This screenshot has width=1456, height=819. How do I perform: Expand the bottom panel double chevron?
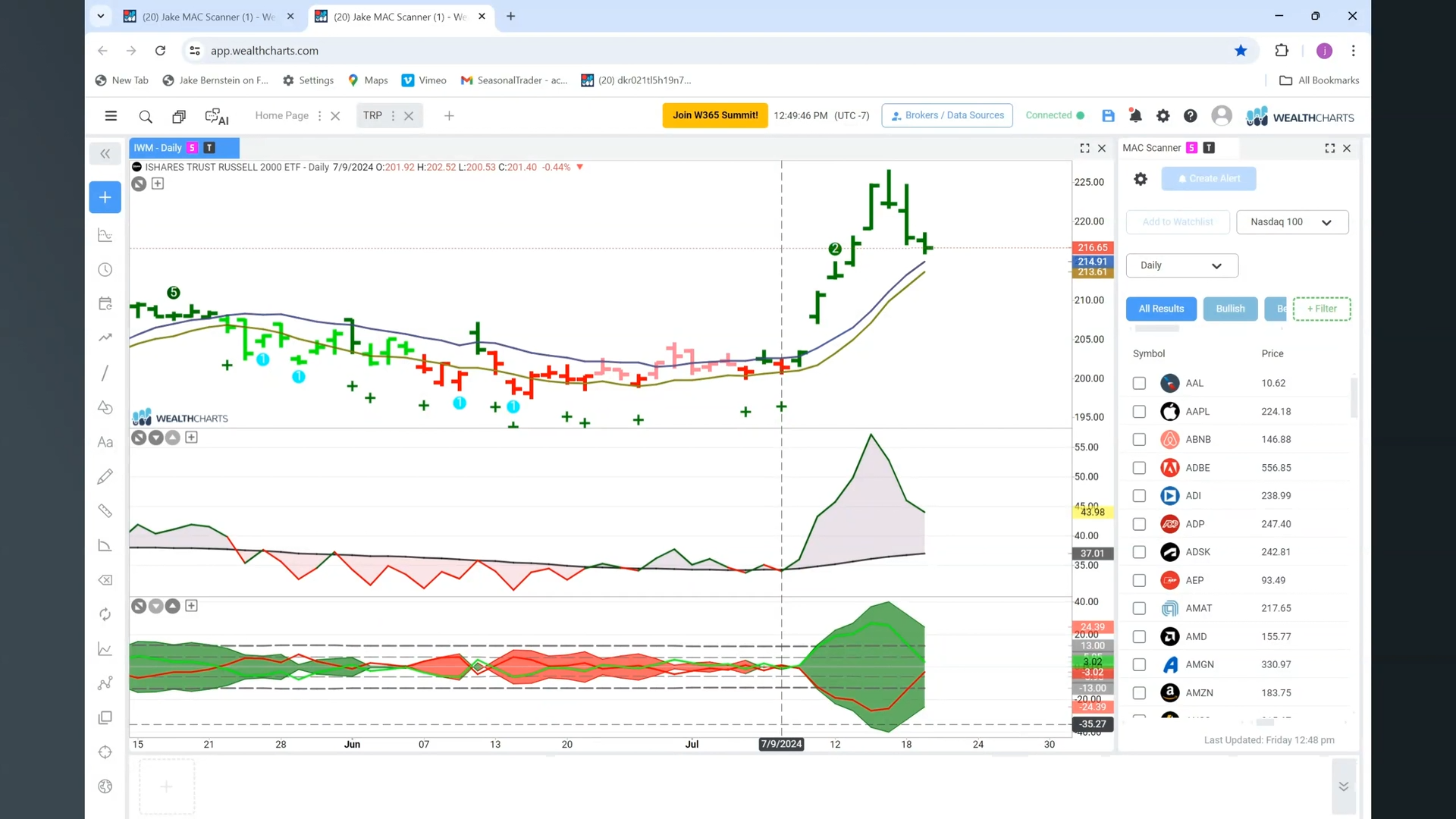[1344, 786]
